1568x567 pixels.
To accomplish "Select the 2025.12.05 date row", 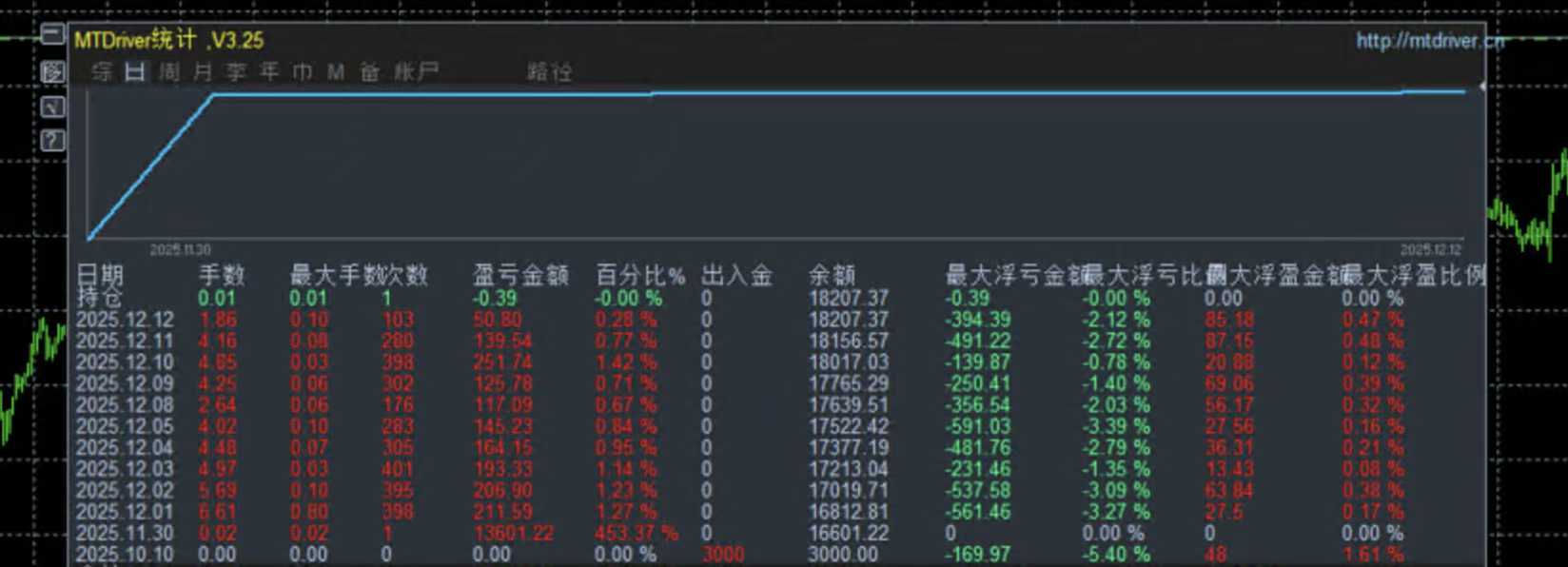I will (x=125, y=426).
